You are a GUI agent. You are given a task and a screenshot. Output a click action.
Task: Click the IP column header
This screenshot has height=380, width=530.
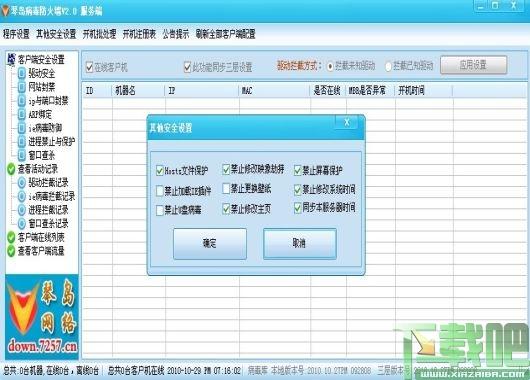pyautogui.click(x=202, y=91)
